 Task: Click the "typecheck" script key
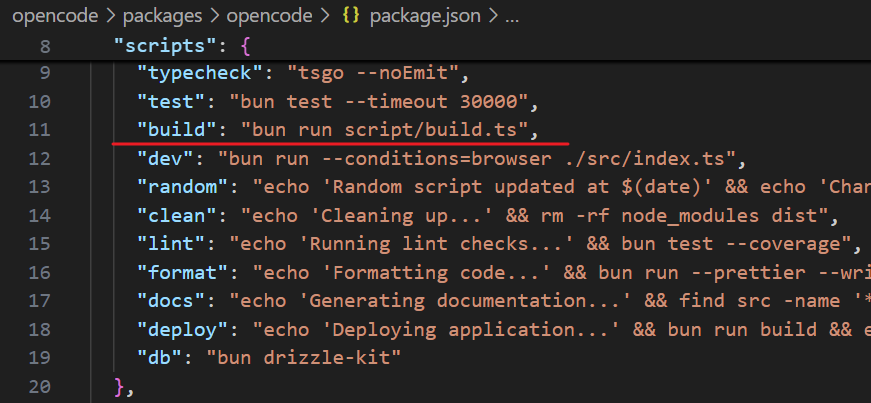coord(201,72)
